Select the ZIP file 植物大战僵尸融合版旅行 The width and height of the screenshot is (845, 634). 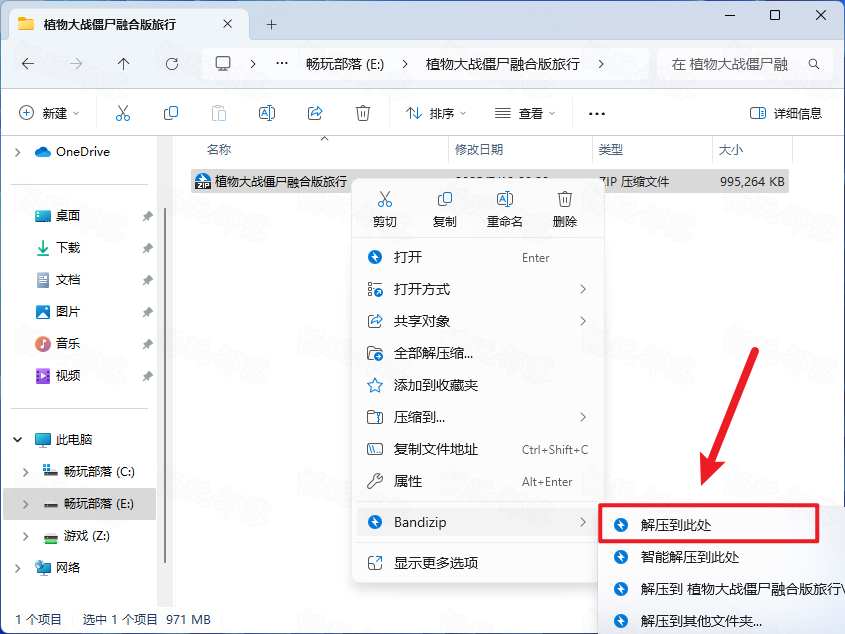[490, 182]
